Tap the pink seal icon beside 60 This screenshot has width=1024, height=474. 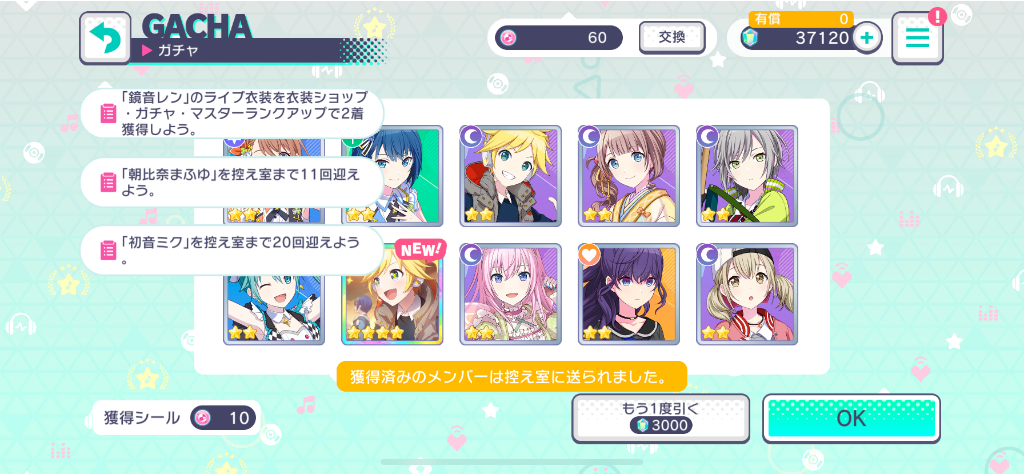tap(507, 38)
